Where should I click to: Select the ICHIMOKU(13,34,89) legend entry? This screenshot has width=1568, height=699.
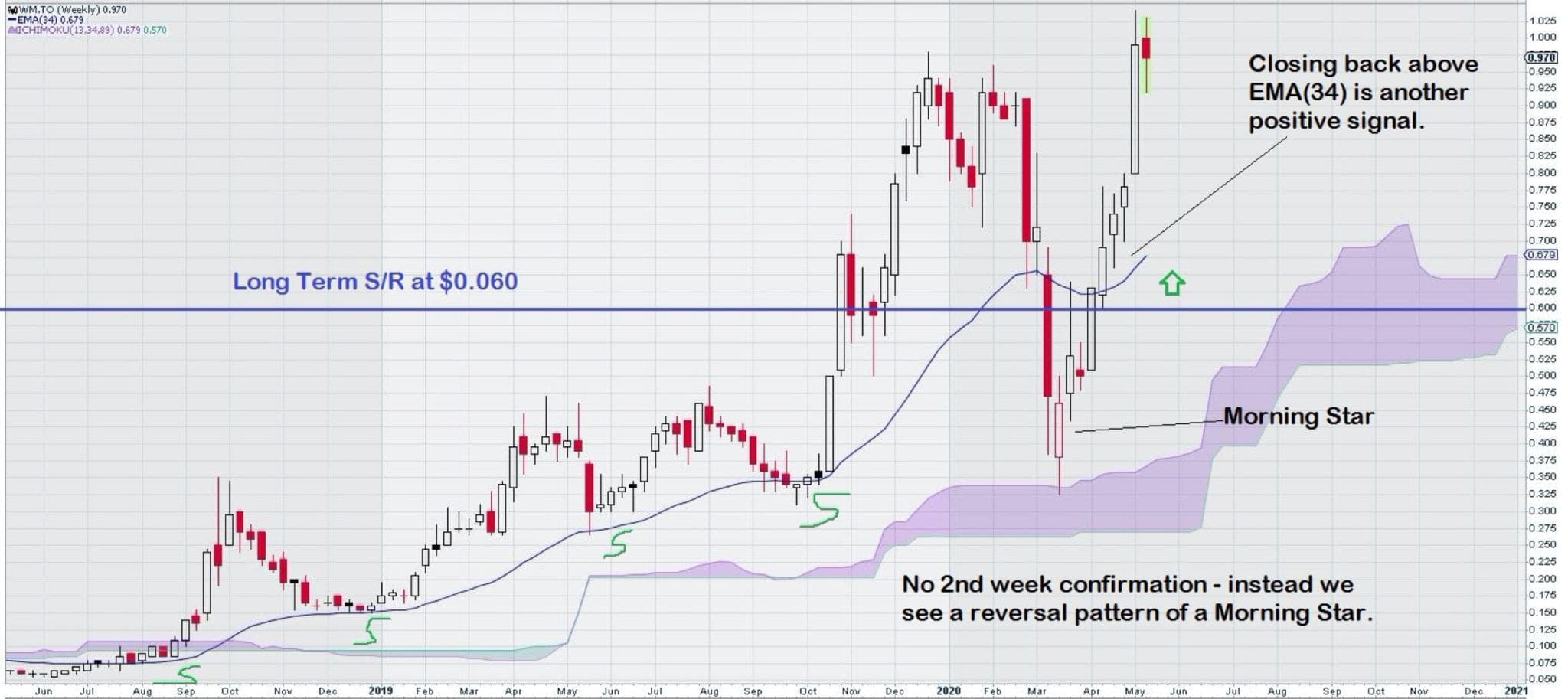tap(87, 30)
